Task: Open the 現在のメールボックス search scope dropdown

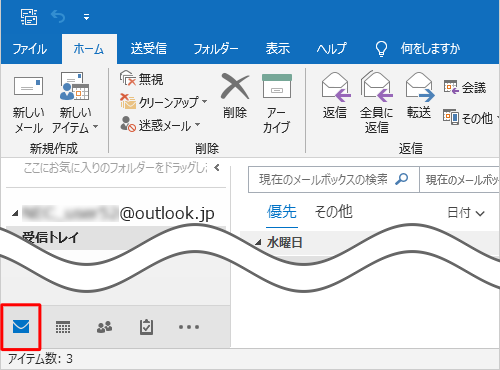Action: click(459, 180)
